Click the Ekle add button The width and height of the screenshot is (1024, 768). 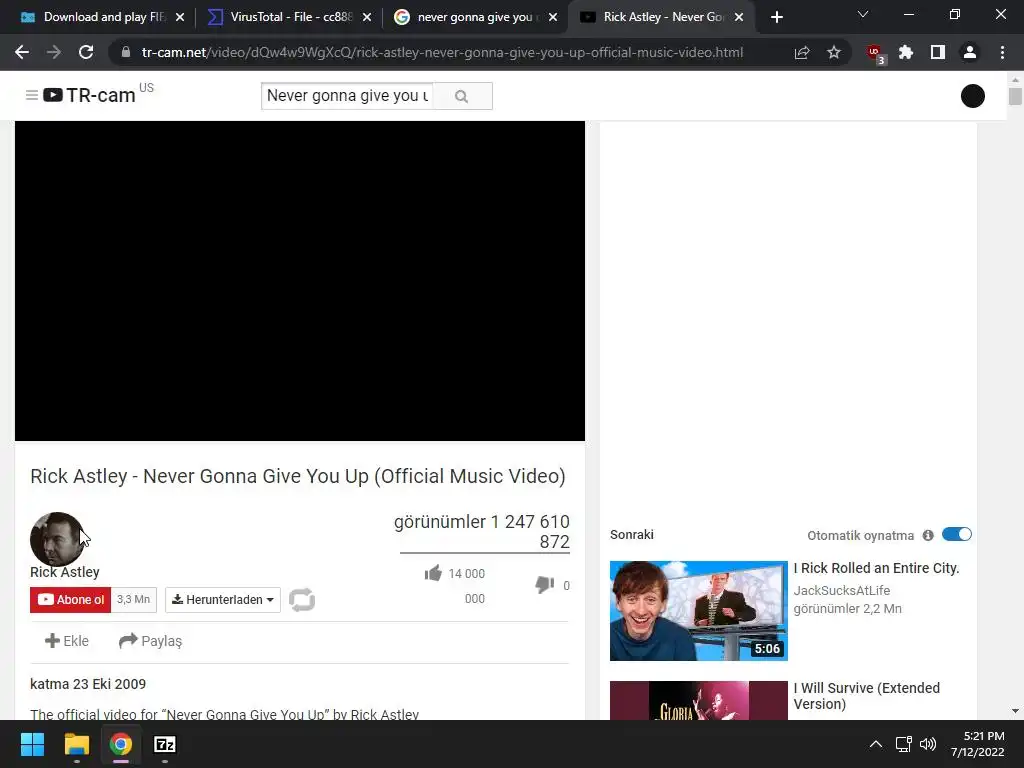coord(67,641)
